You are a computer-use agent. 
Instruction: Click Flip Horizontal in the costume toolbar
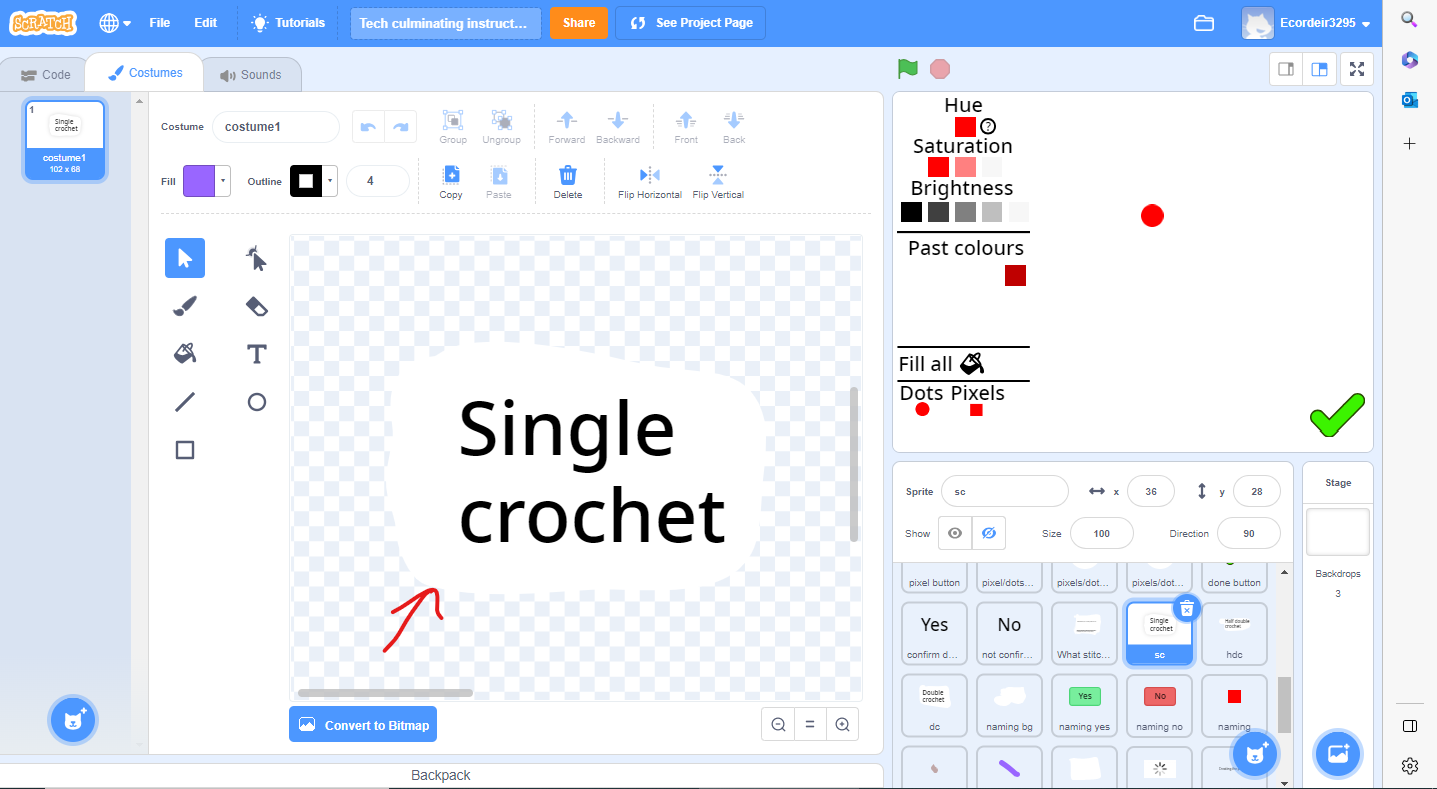click(649, 181)
